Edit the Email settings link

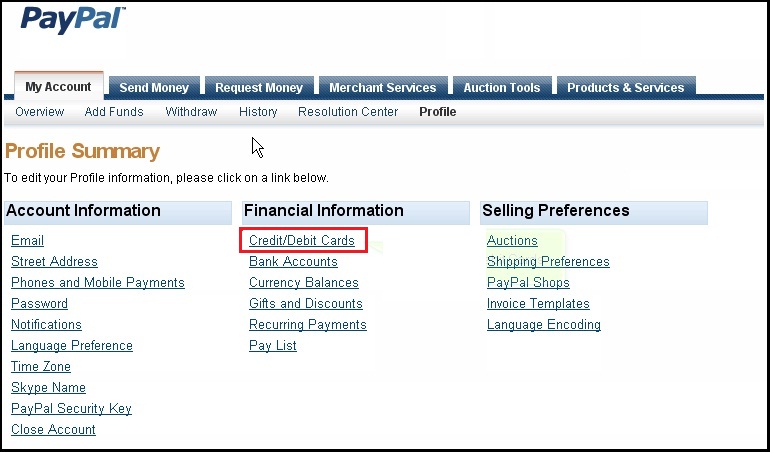pos(28,240)
